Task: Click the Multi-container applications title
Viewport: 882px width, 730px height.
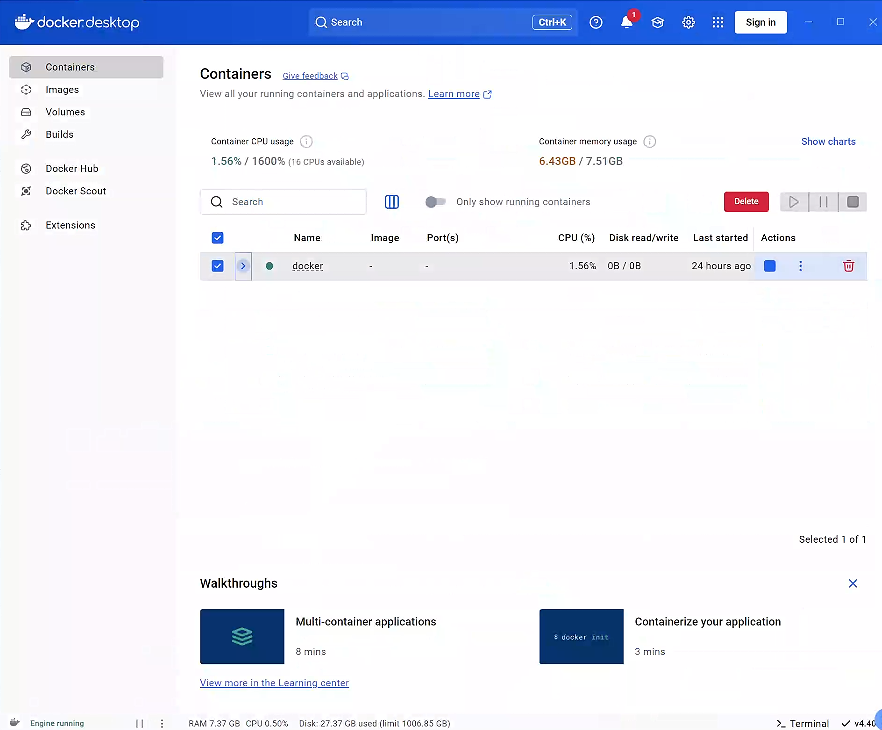Action: click(x=366, y=621)
